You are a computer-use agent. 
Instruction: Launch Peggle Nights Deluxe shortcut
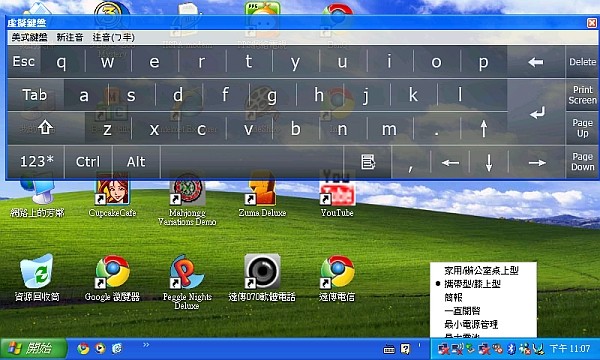click(187, 281)
